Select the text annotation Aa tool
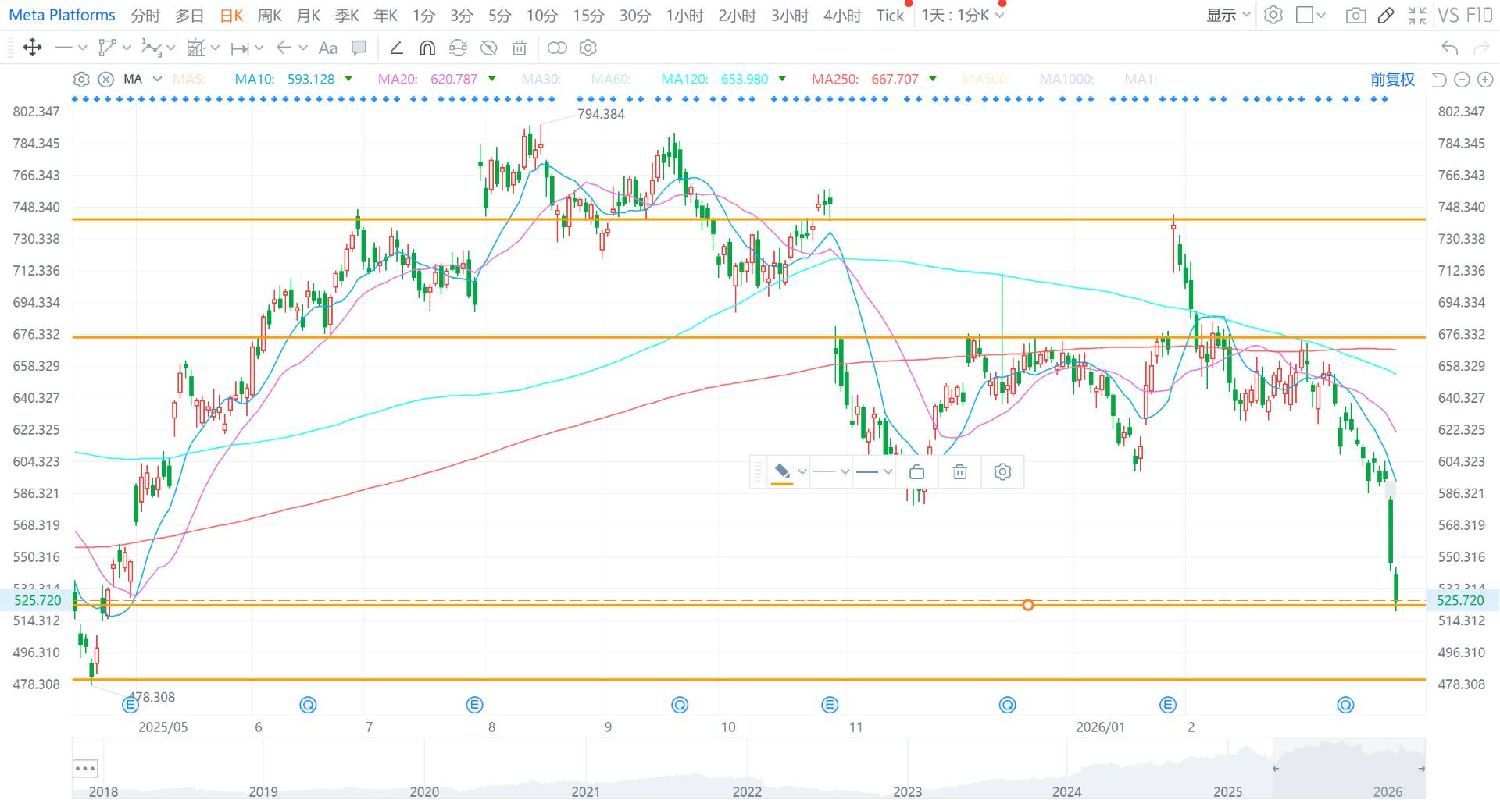The height and width of the screenshot is (807, 1500). pos(327,47)
